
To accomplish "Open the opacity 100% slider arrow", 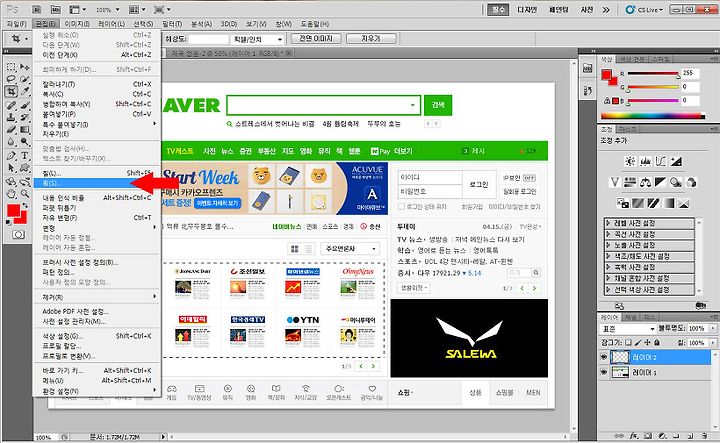I will point(713,329).
